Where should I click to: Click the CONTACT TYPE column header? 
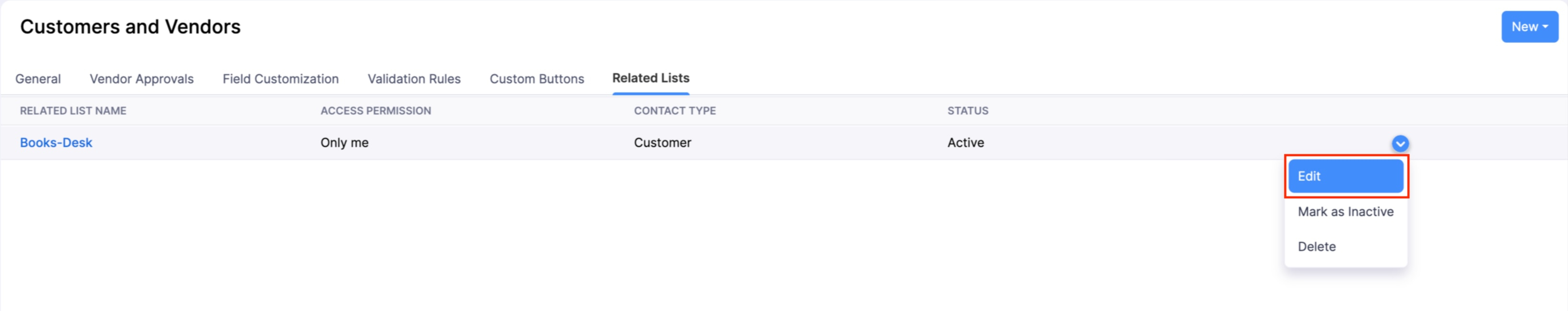[x=674, y=111]
